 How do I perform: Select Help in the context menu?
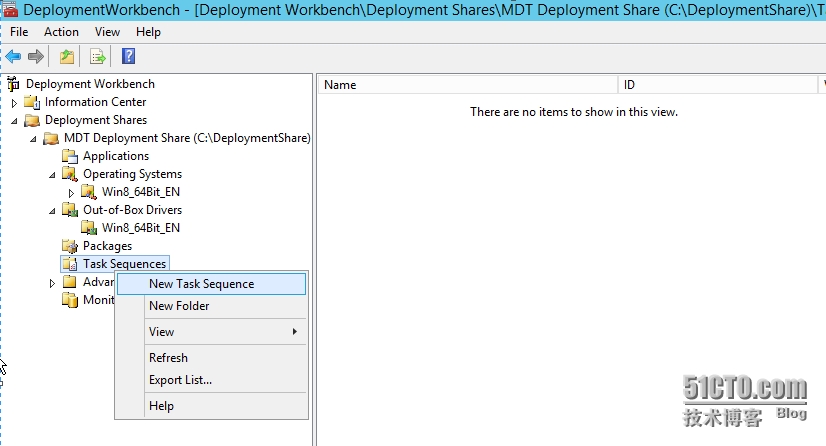tap(211, 405)
